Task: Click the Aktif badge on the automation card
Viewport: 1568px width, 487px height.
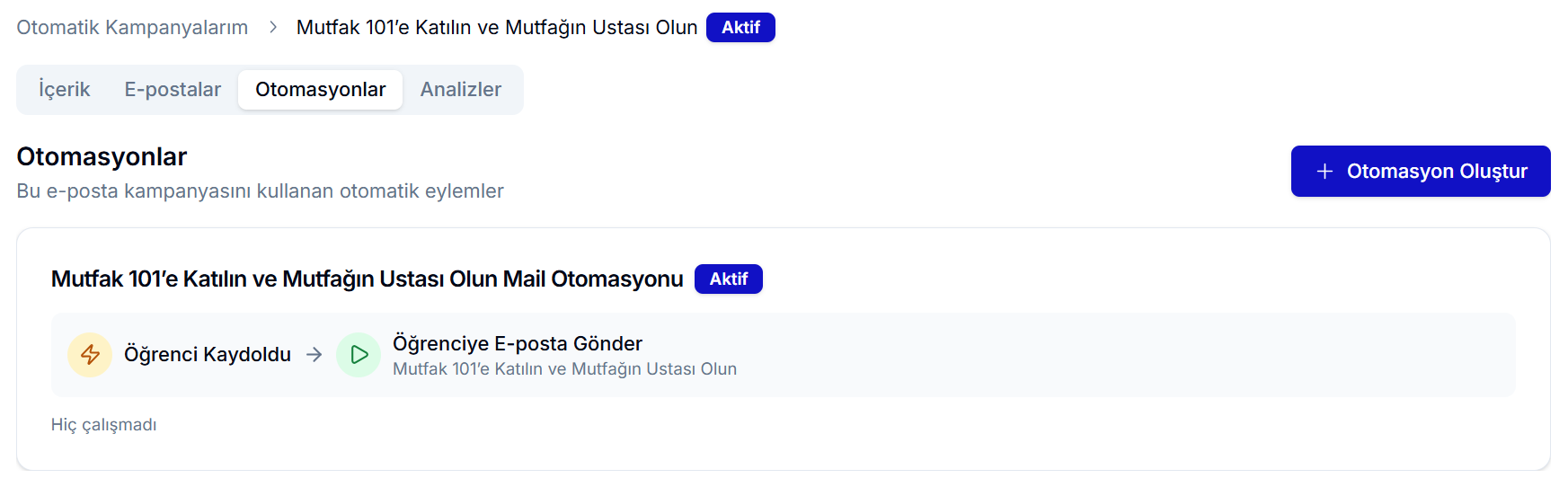Action: 728,279
